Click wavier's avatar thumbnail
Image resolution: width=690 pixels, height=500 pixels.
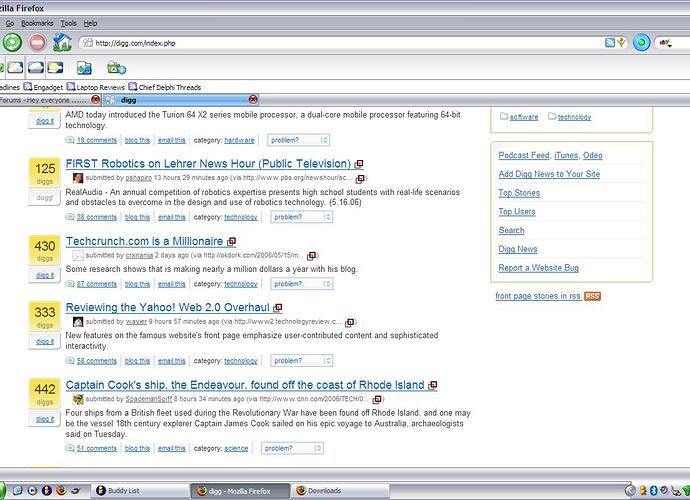pos(78,322)
